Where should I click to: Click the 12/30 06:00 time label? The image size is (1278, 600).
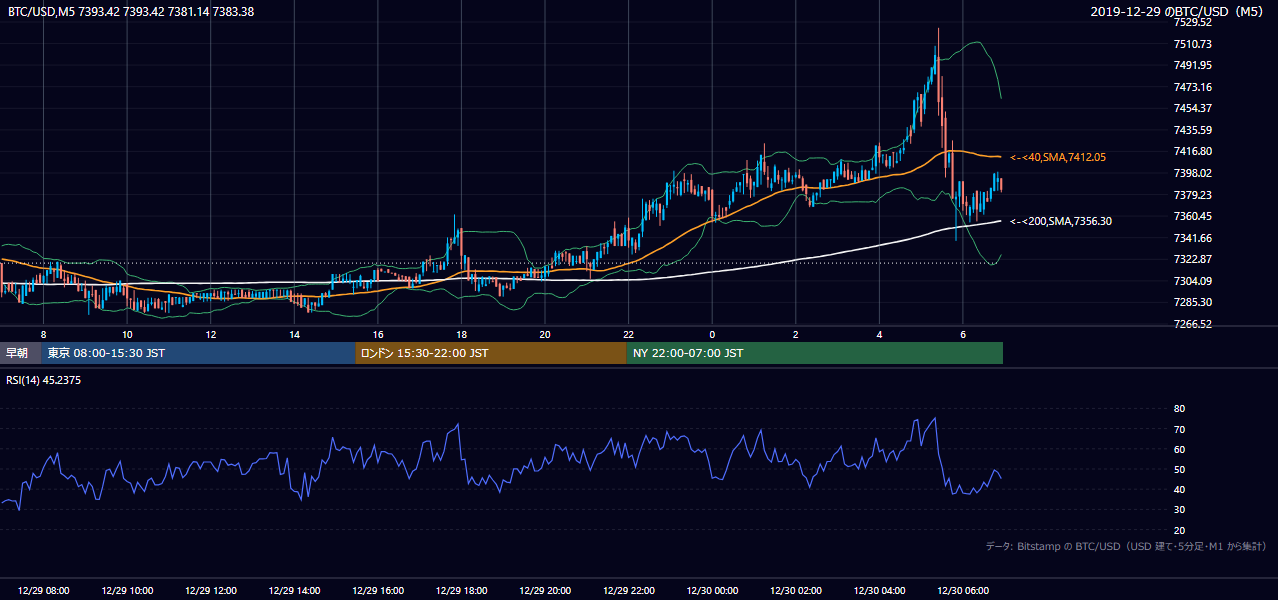pyautogui.click(x=963, y=591)
